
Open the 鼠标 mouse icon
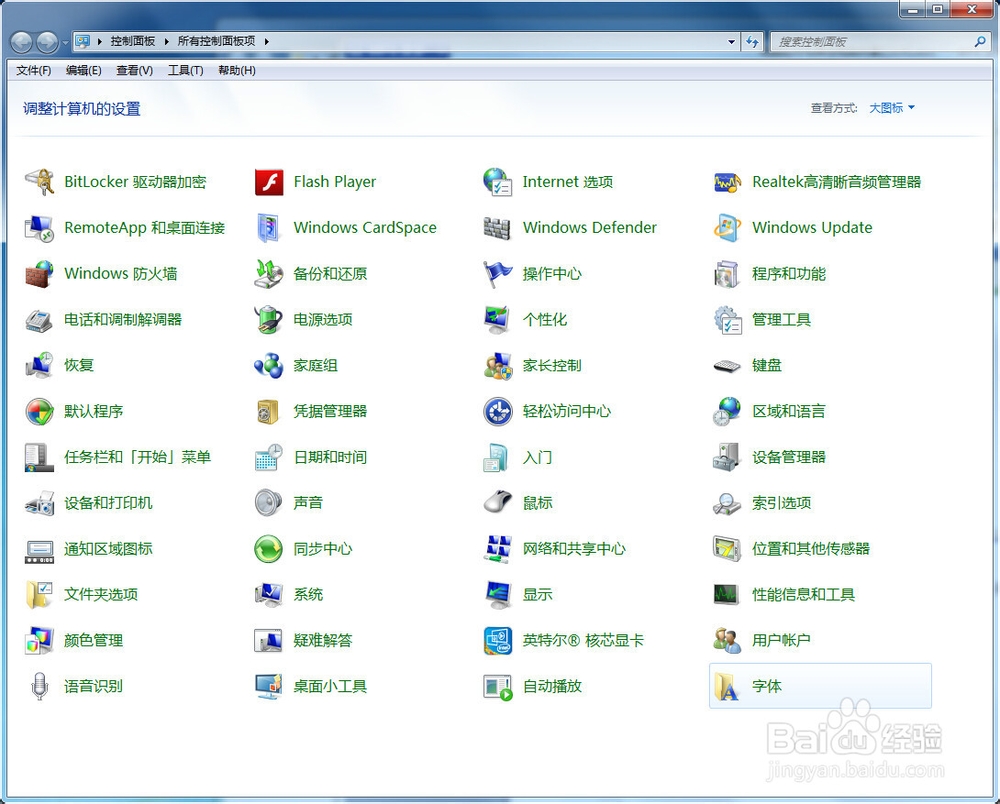[x=497, y=503]
